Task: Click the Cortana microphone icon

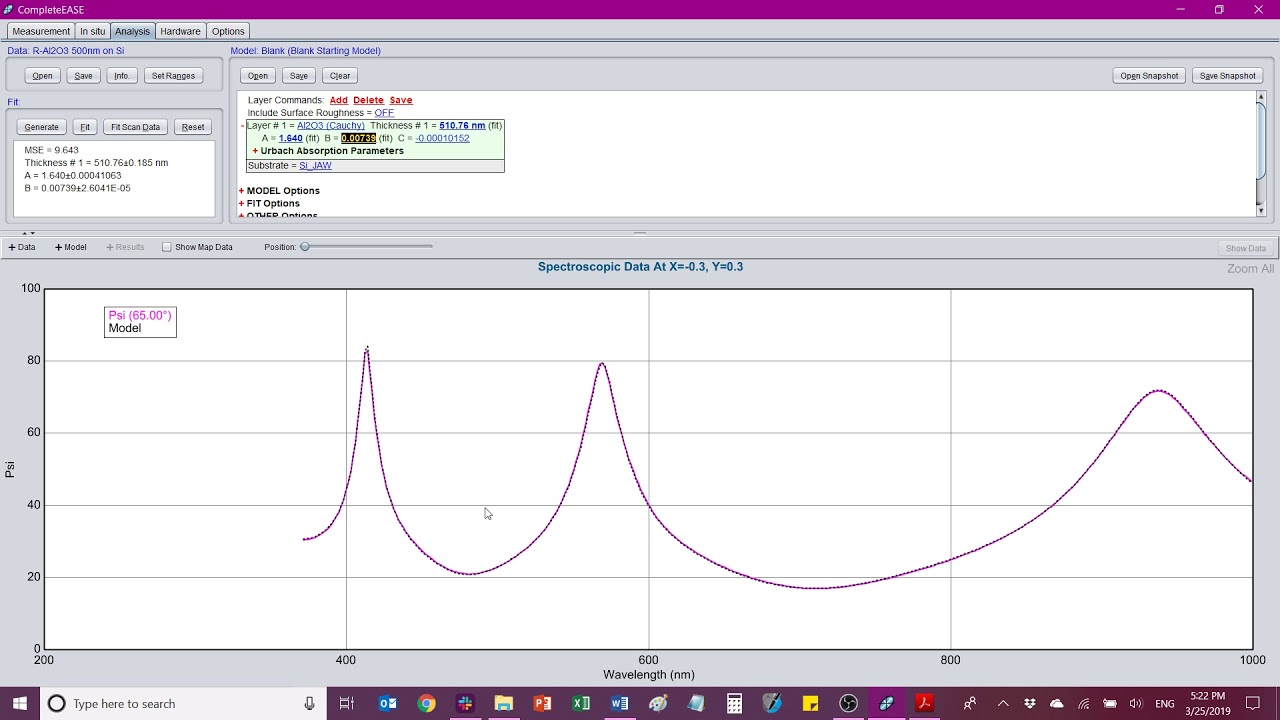Action: [x=309, y=704]
